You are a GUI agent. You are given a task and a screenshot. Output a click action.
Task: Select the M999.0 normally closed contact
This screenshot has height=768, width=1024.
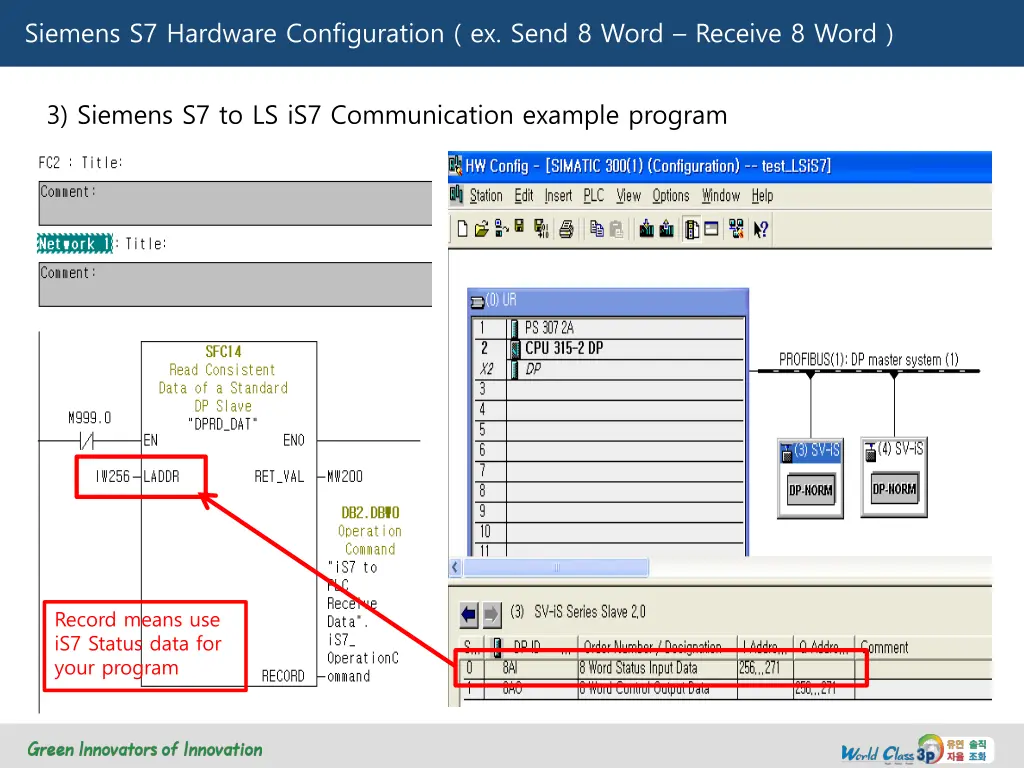[87, 441]
